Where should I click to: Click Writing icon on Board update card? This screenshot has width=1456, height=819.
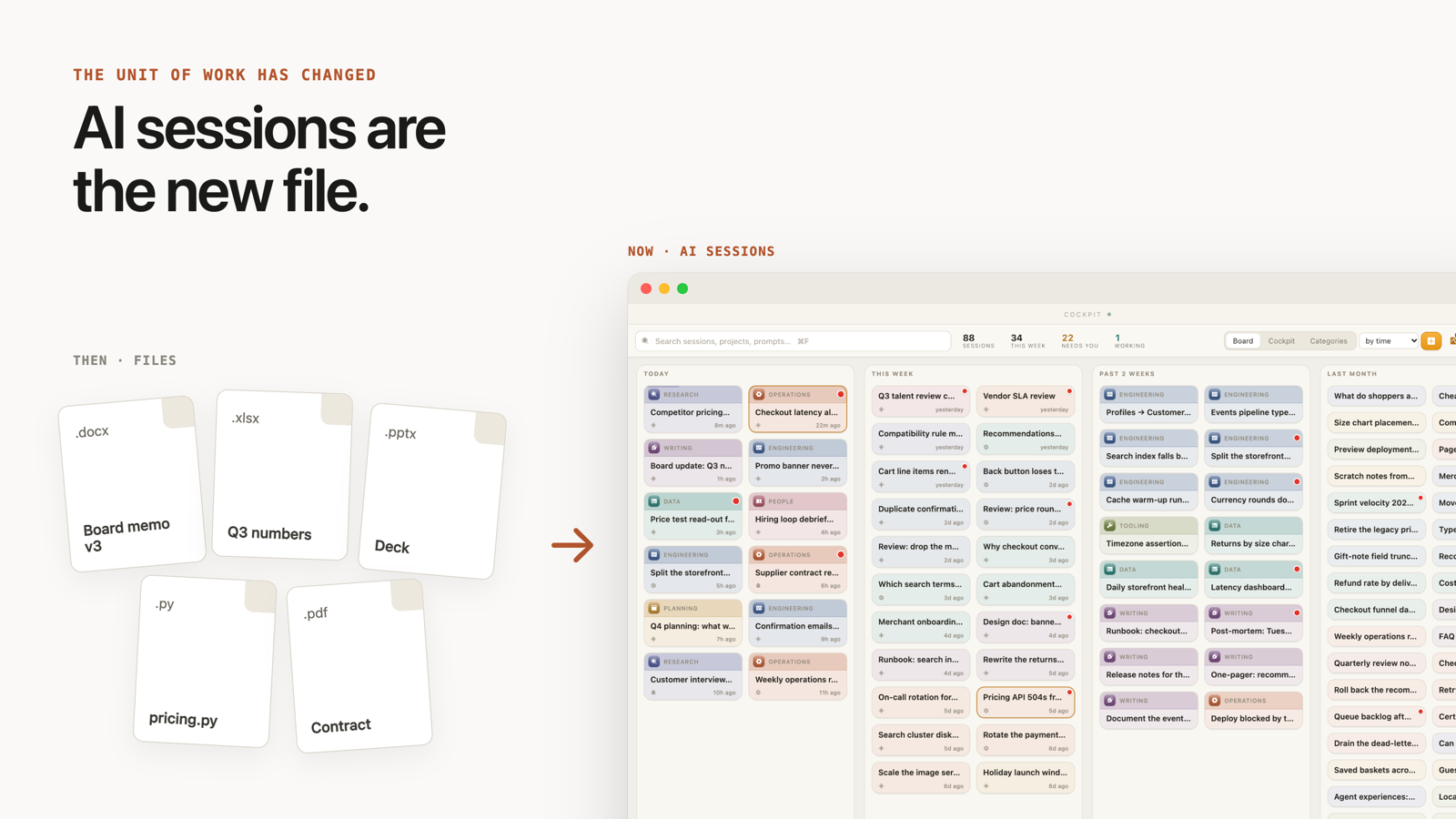tap(654, 448)
